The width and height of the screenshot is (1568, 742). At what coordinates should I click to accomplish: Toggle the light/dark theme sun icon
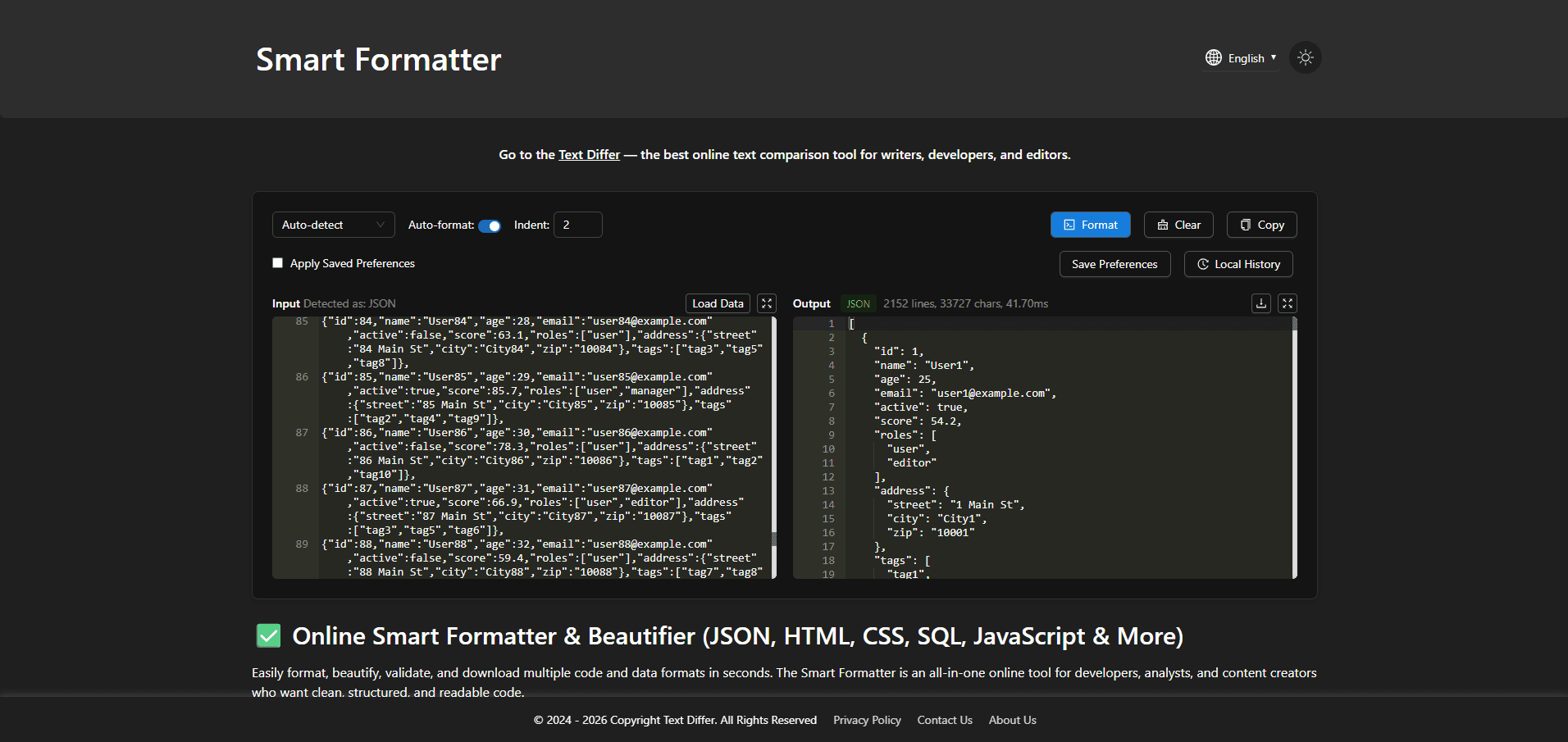pyautogui.click(x=1305, y=58)
